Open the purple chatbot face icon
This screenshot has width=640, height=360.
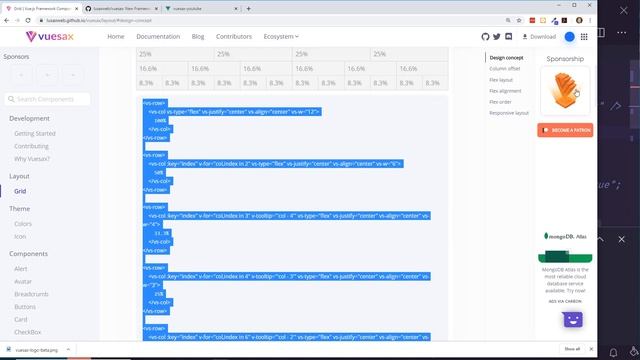[x=573, y=320]
